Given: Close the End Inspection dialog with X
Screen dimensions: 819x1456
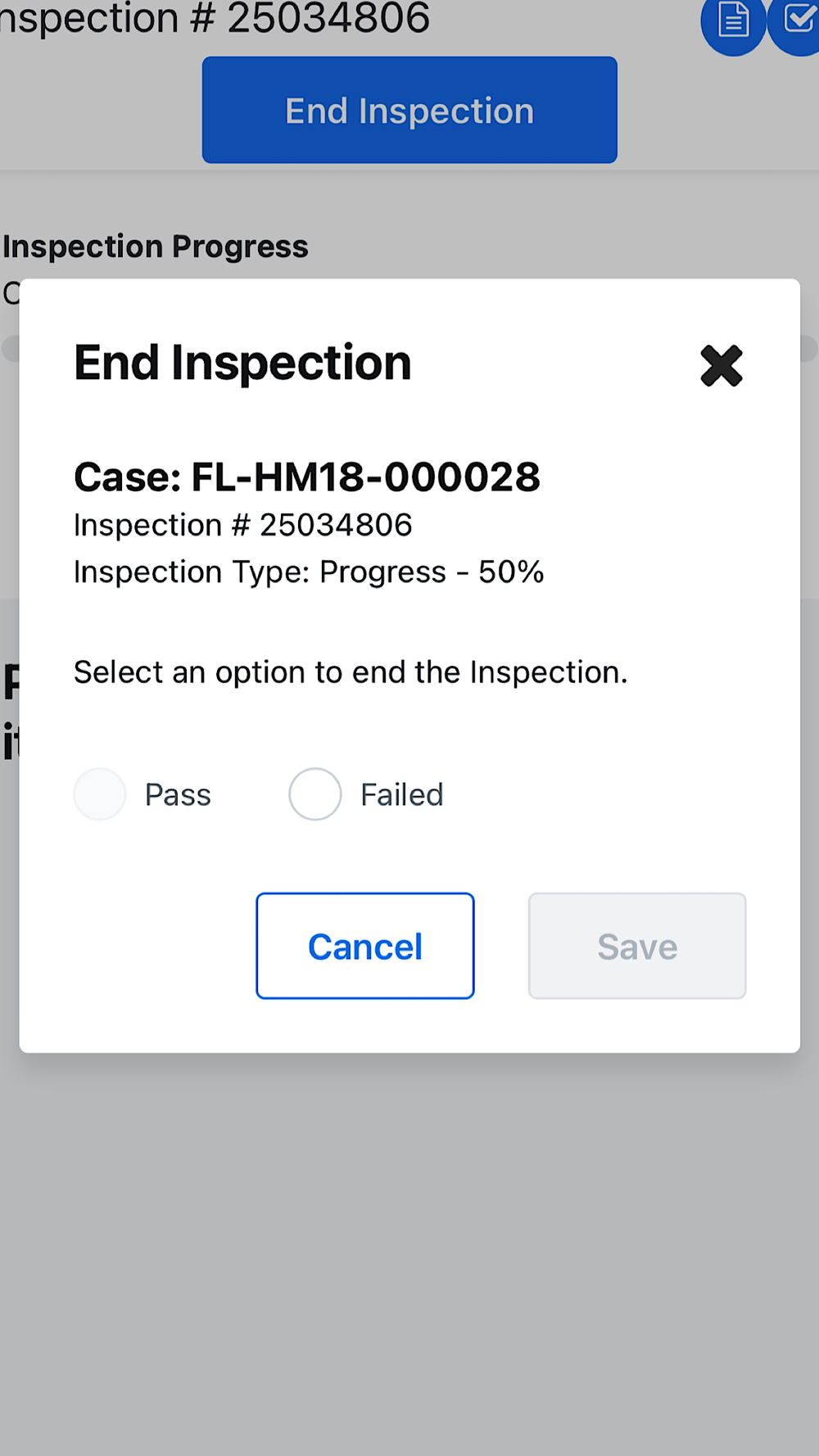Looking at the screenshot, I should click(722, 365).
